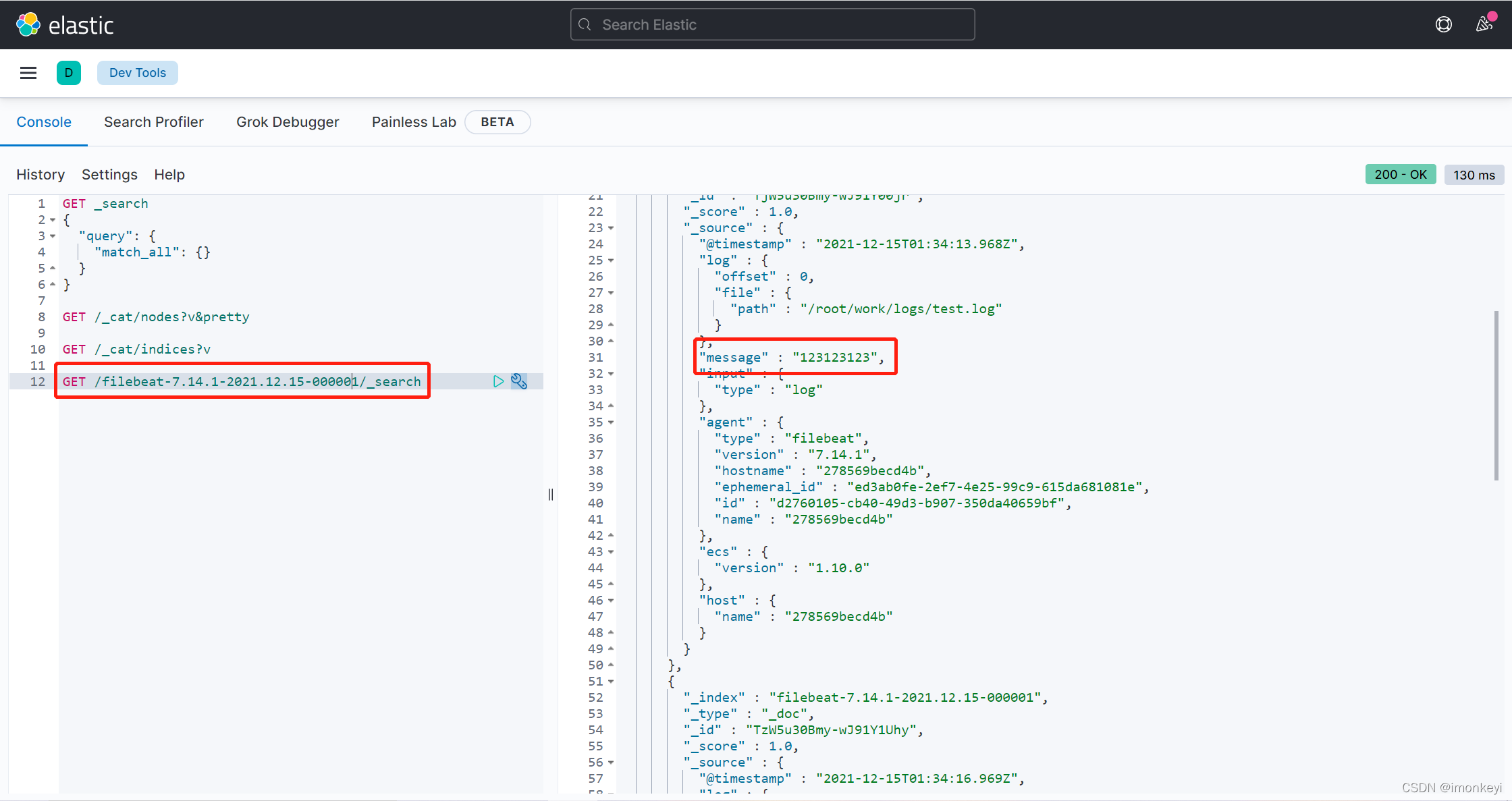Image resolution: width=1512 pixels, height=801 pixels.
Task: Open the console Settings
Action: coord(109,175)
